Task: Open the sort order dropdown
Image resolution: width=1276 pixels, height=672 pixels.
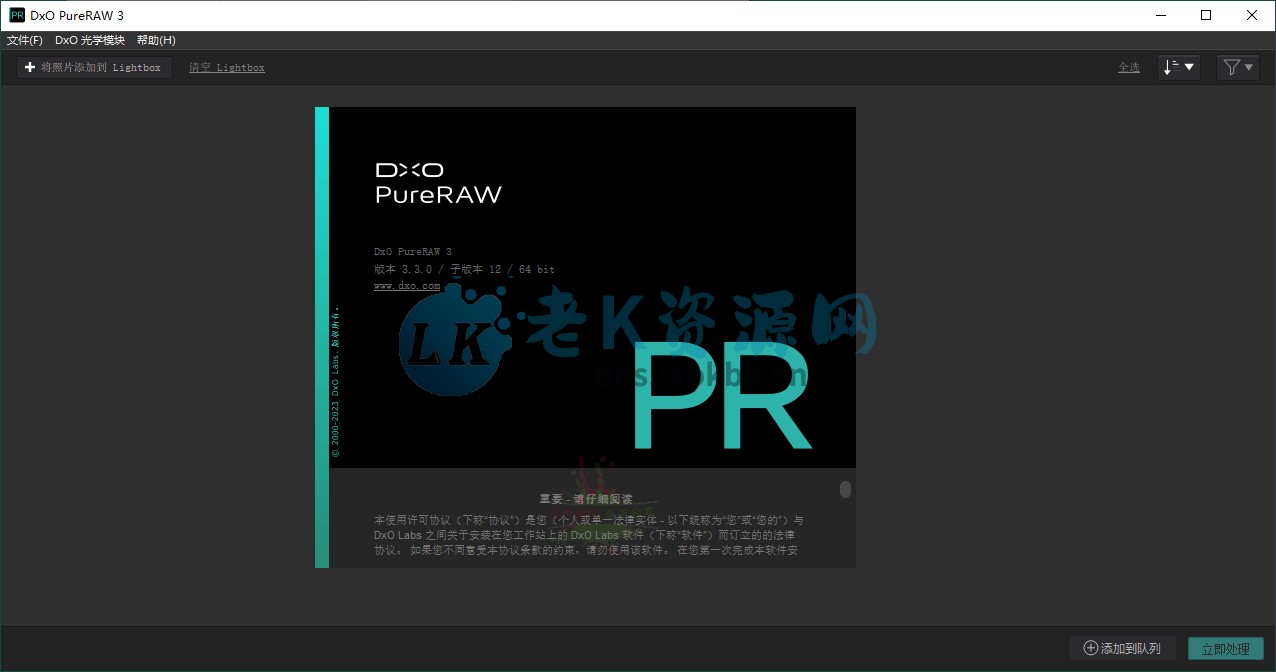Action: point(1179,67)
